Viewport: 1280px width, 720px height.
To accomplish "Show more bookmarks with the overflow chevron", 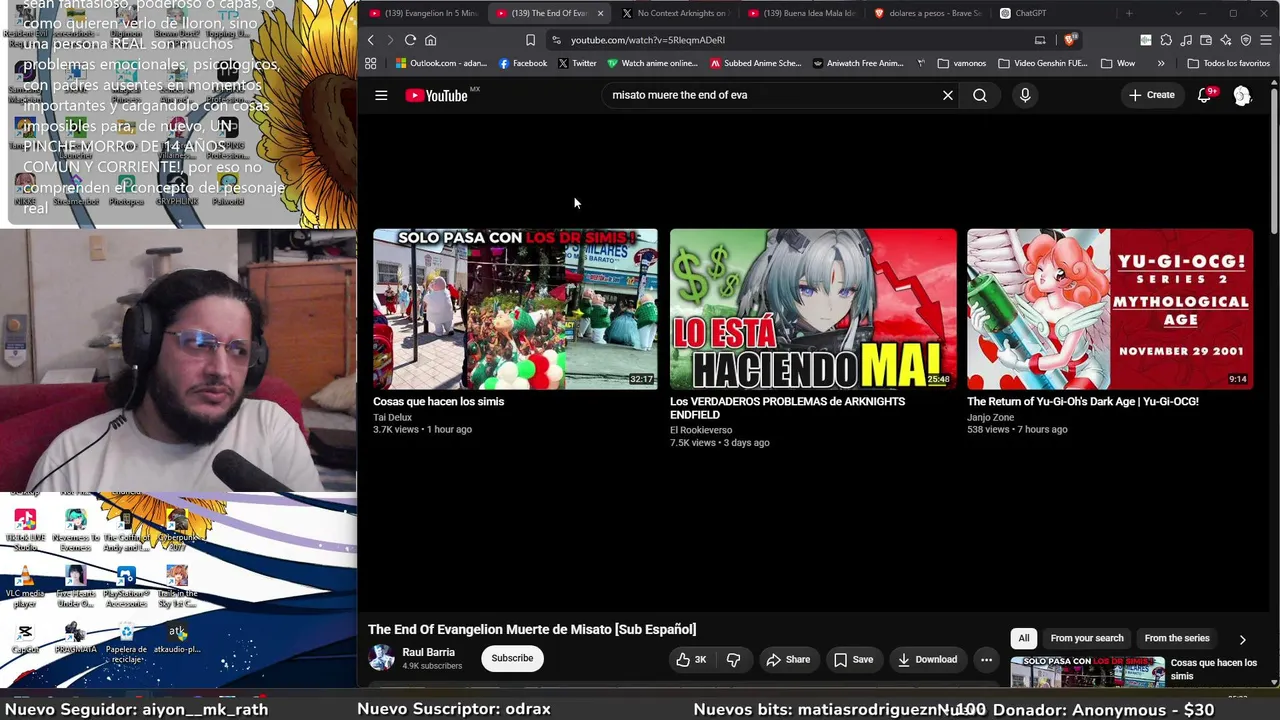I will pyautogui.click(x=1161, y=63).
